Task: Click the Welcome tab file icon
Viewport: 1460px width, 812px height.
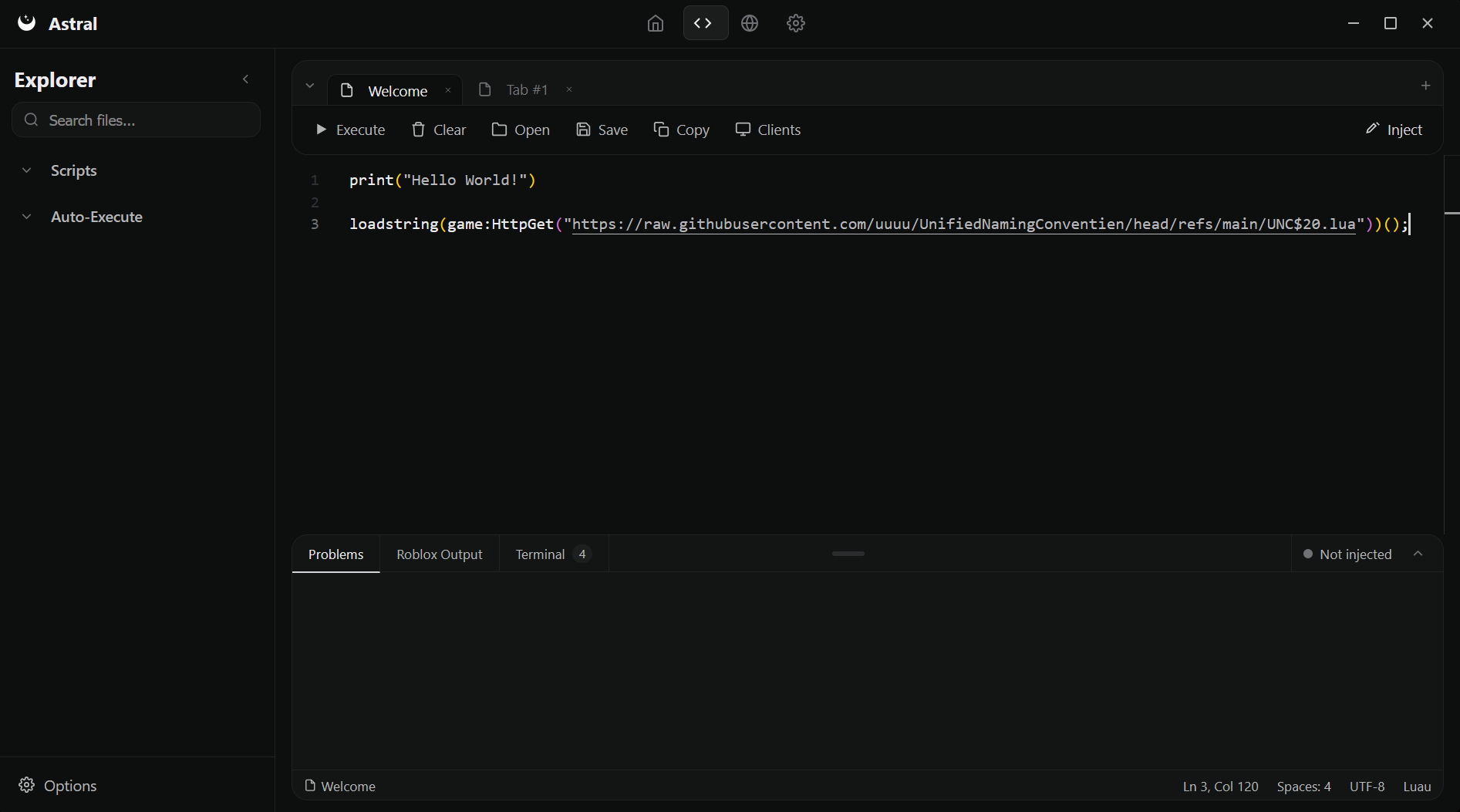Action: coord(347,90)
